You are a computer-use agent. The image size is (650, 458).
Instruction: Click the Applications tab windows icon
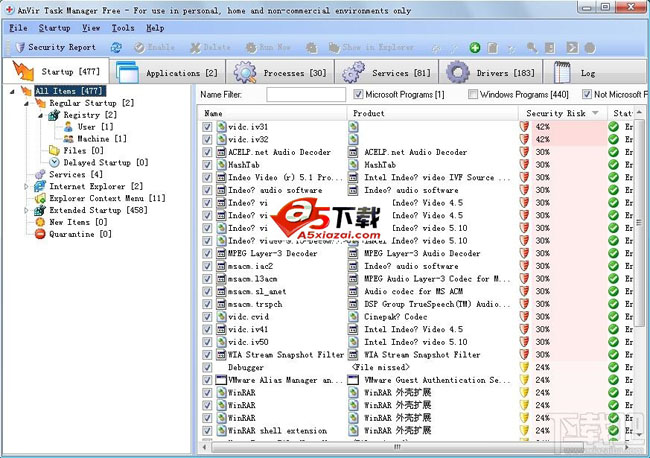pos(127,72)
